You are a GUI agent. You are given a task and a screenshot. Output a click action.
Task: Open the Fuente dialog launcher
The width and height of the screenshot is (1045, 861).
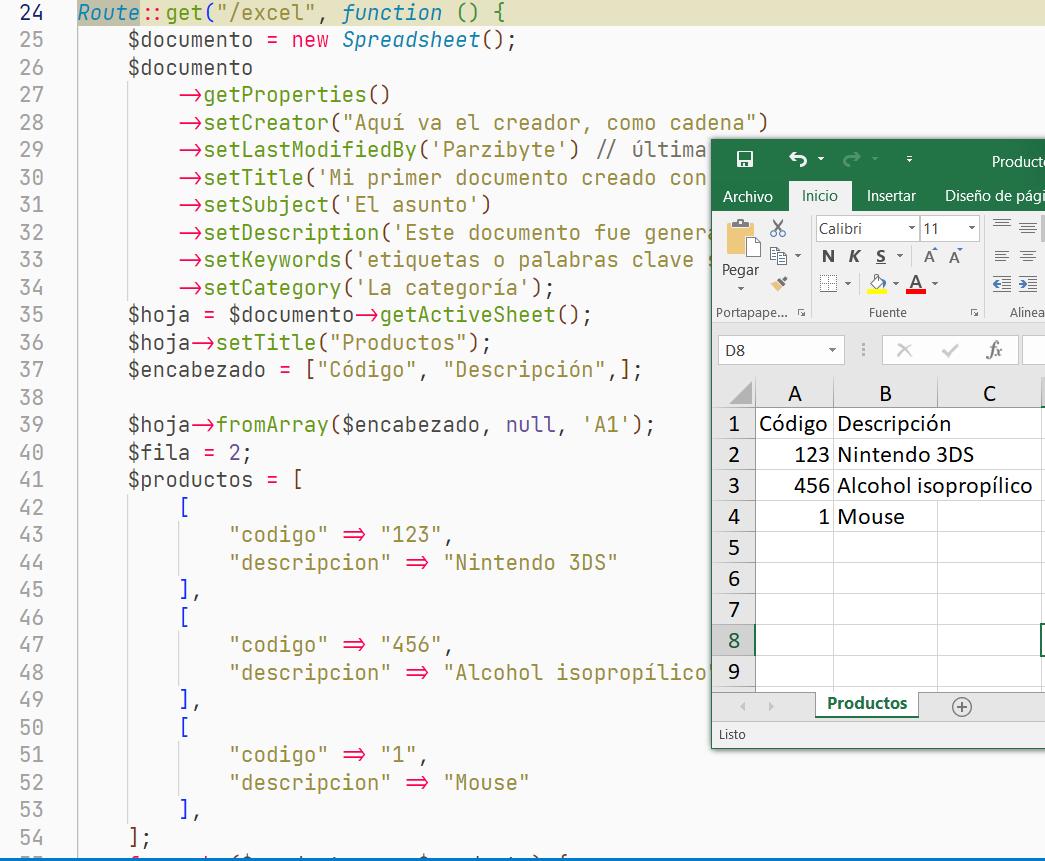click(x=974, y=313)
